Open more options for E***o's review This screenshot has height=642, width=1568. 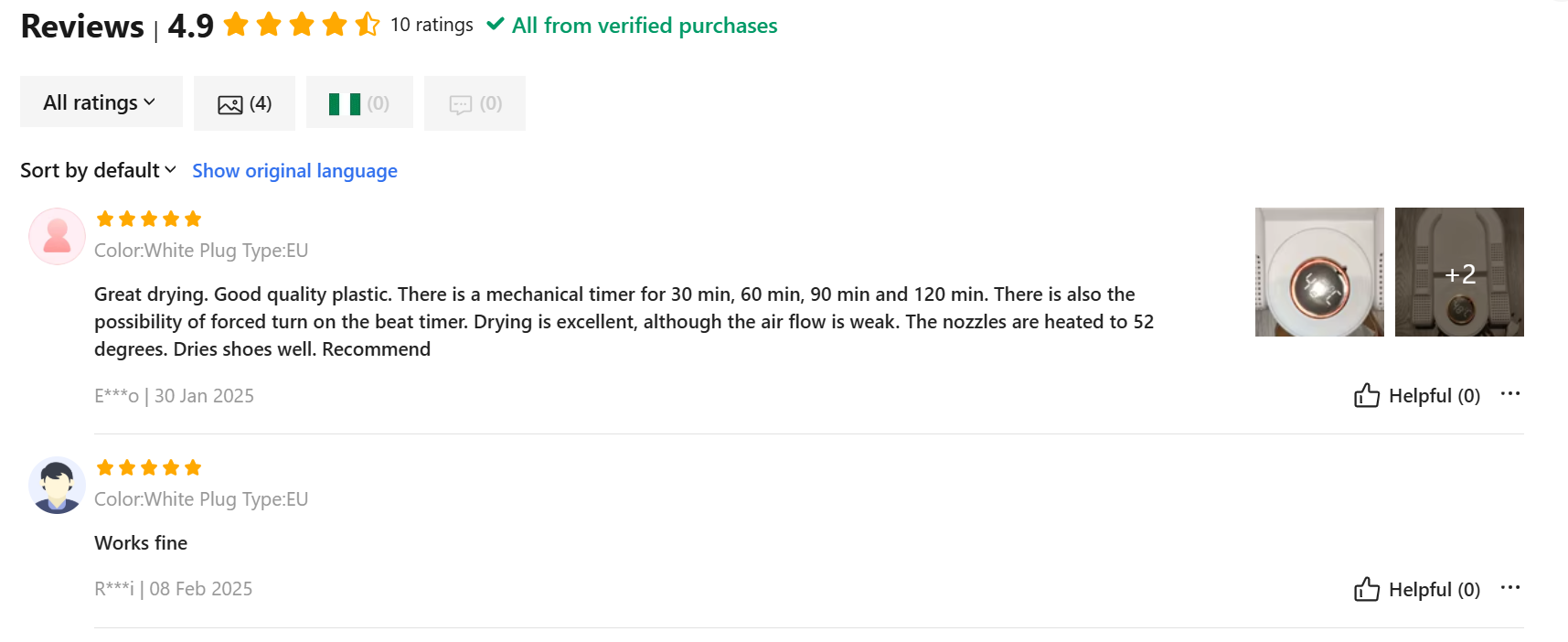[x=1510, y=394]
